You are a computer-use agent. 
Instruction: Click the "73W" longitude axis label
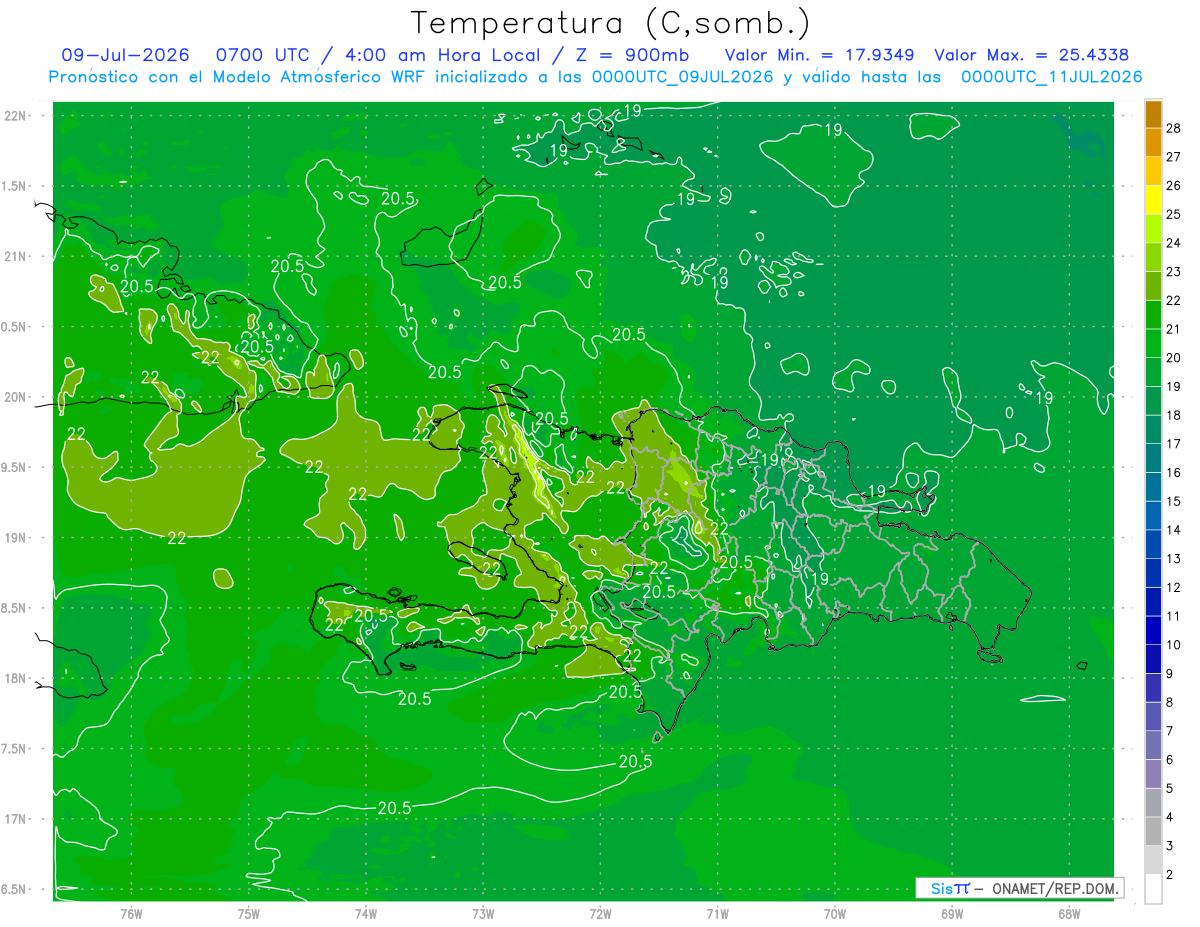483,913
